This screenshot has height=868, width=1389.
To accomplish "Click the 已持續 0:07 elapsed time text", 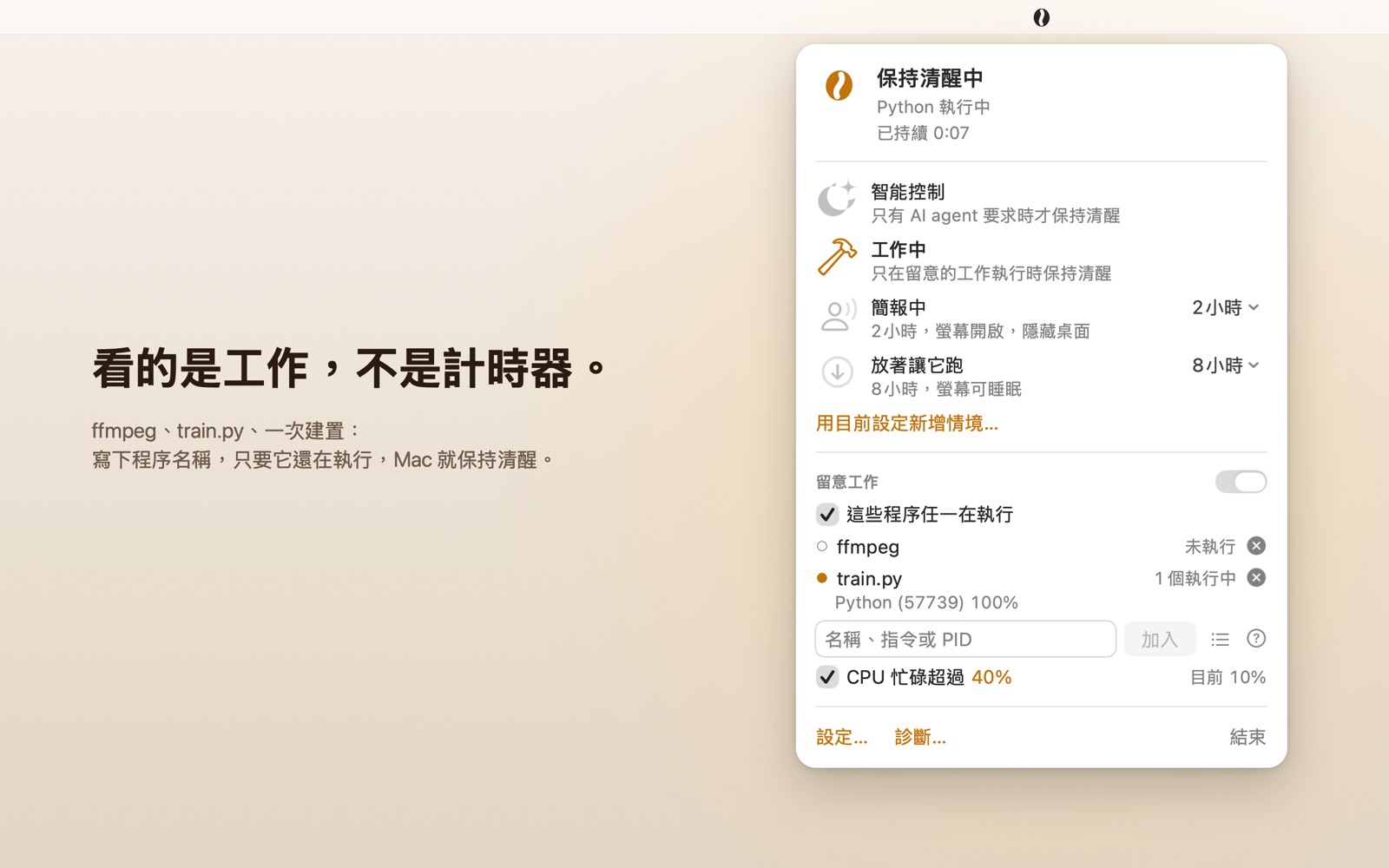I will 923,133.
